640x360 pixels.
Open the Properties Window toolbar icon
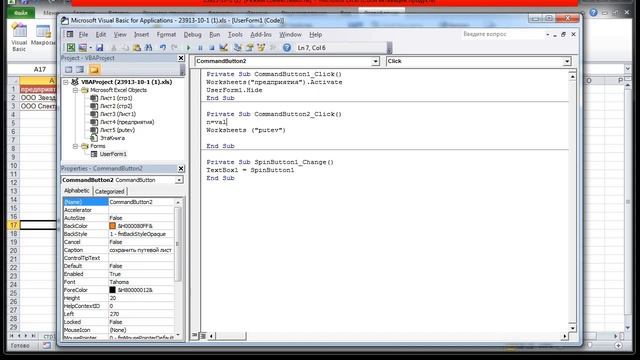(x=249, y=48)
